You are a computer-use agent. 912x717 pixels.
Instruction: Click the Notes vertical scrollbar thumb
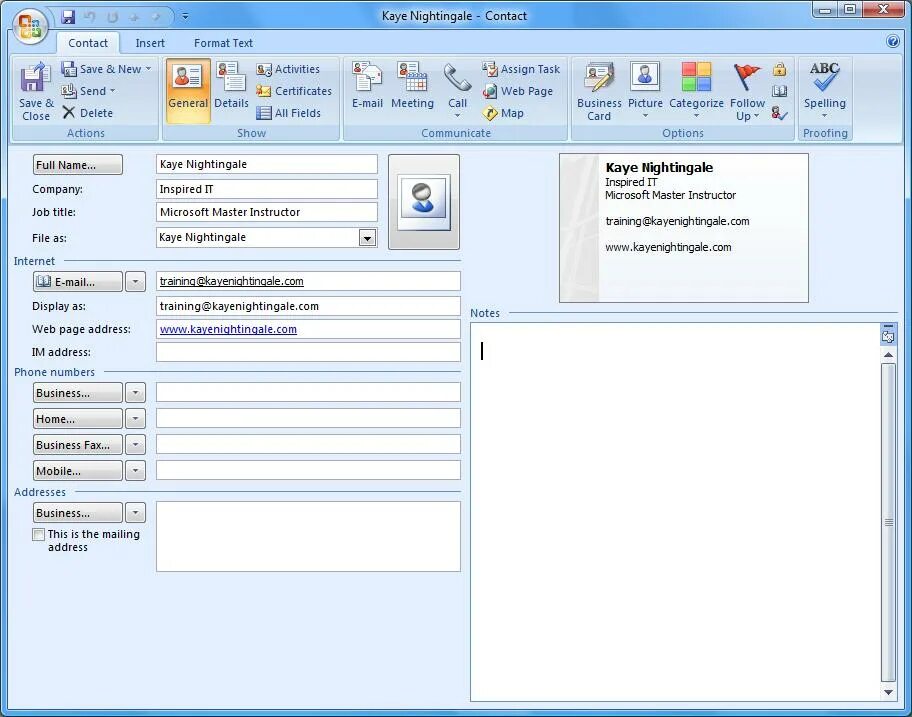[888, 522]
